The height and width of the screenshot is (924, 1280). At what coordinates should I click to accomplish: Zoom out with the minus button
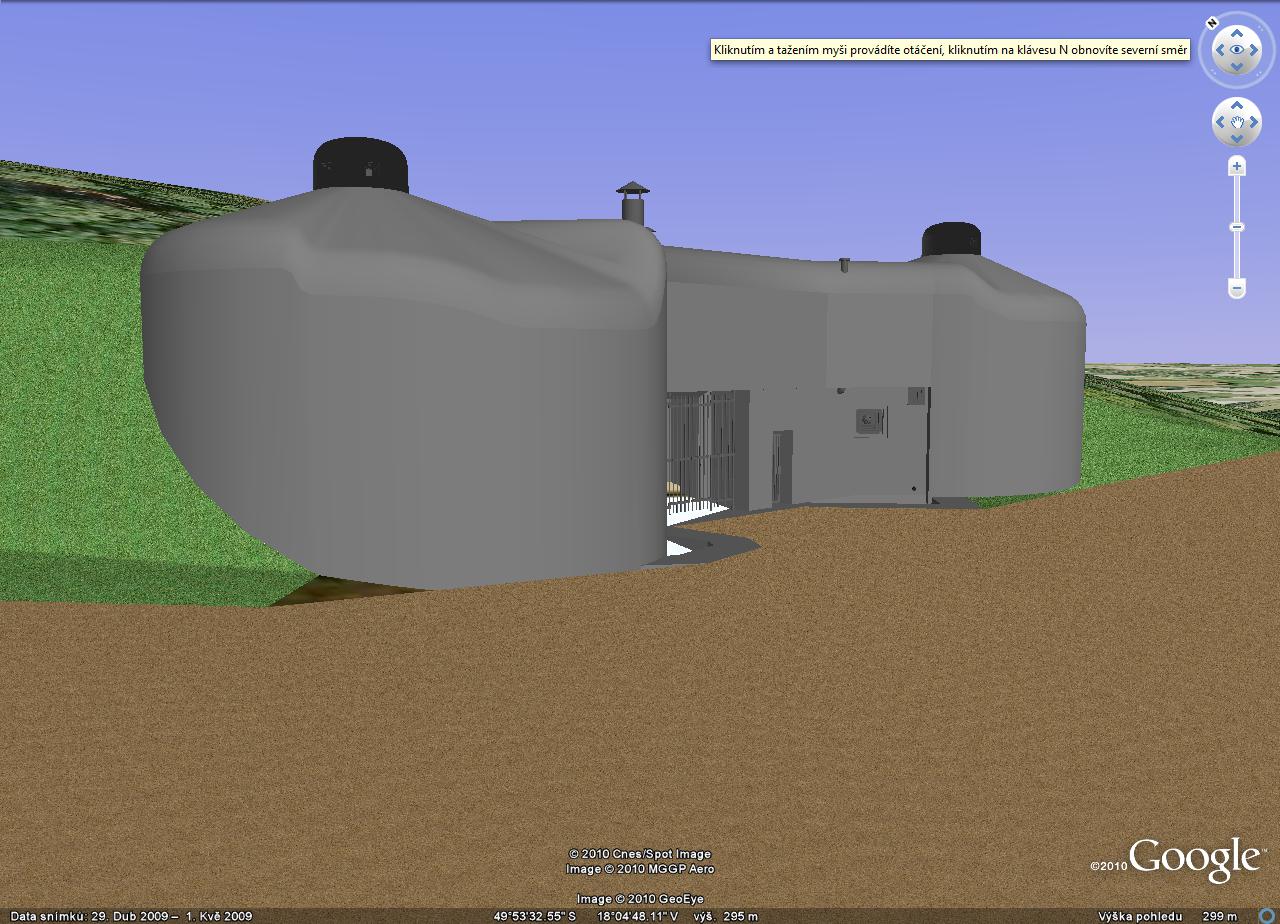(x=1237, y=288)
